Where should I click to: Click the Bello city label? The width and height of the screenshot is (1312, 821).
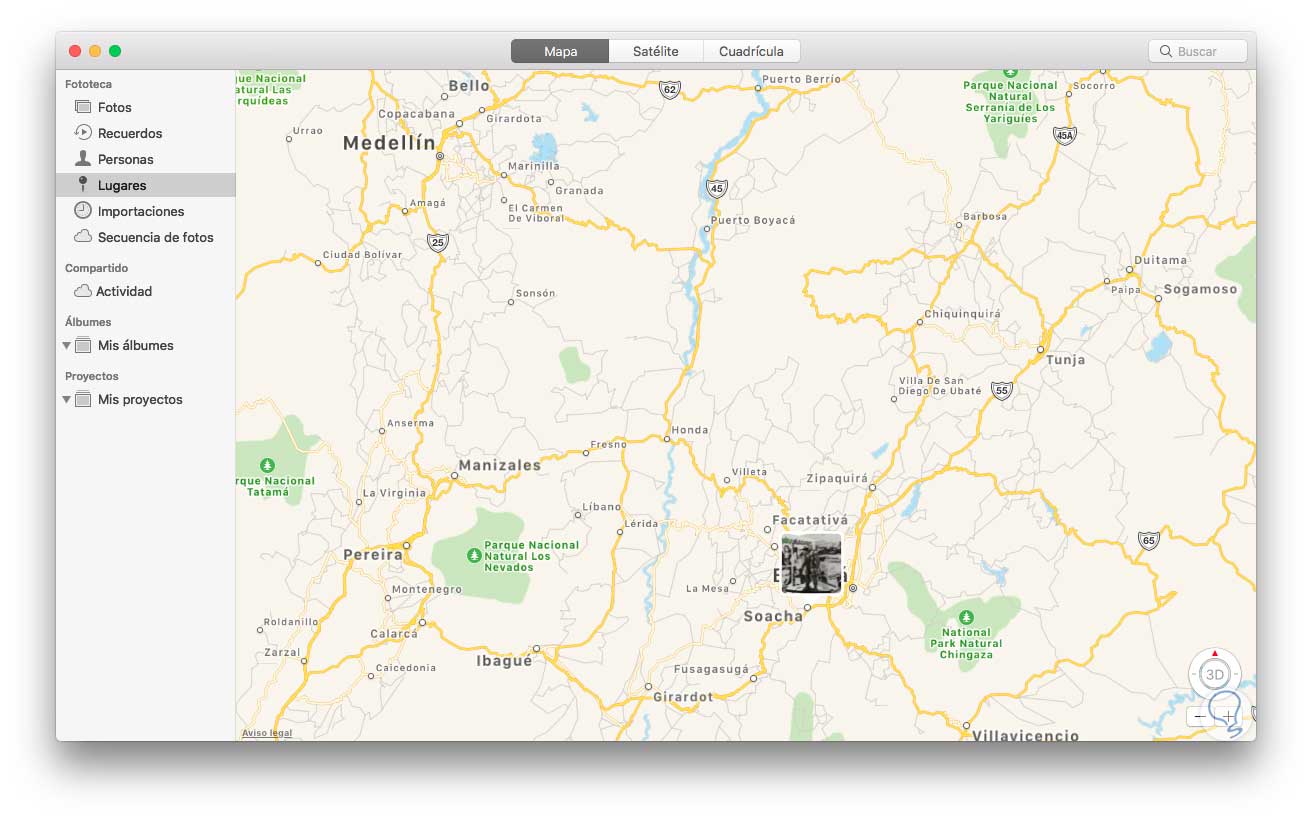click(469, 86)
